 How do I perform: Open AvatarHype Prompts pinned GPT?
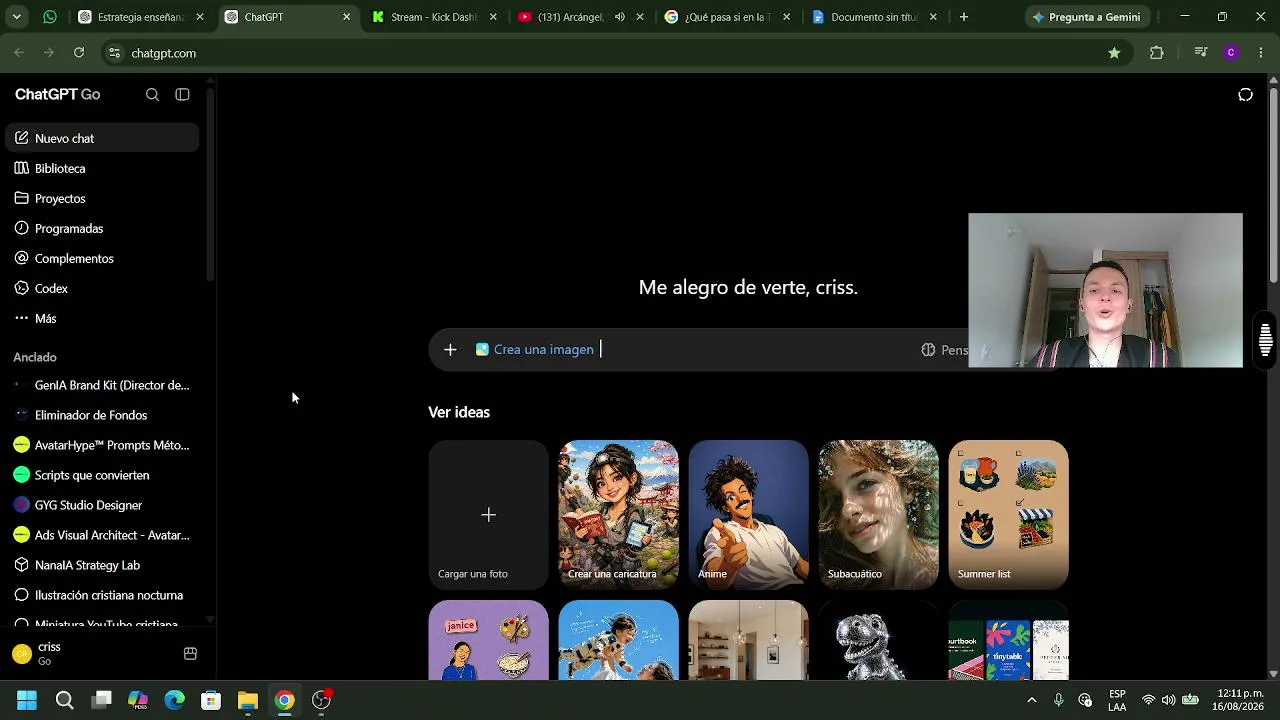[x=102, y=445]
